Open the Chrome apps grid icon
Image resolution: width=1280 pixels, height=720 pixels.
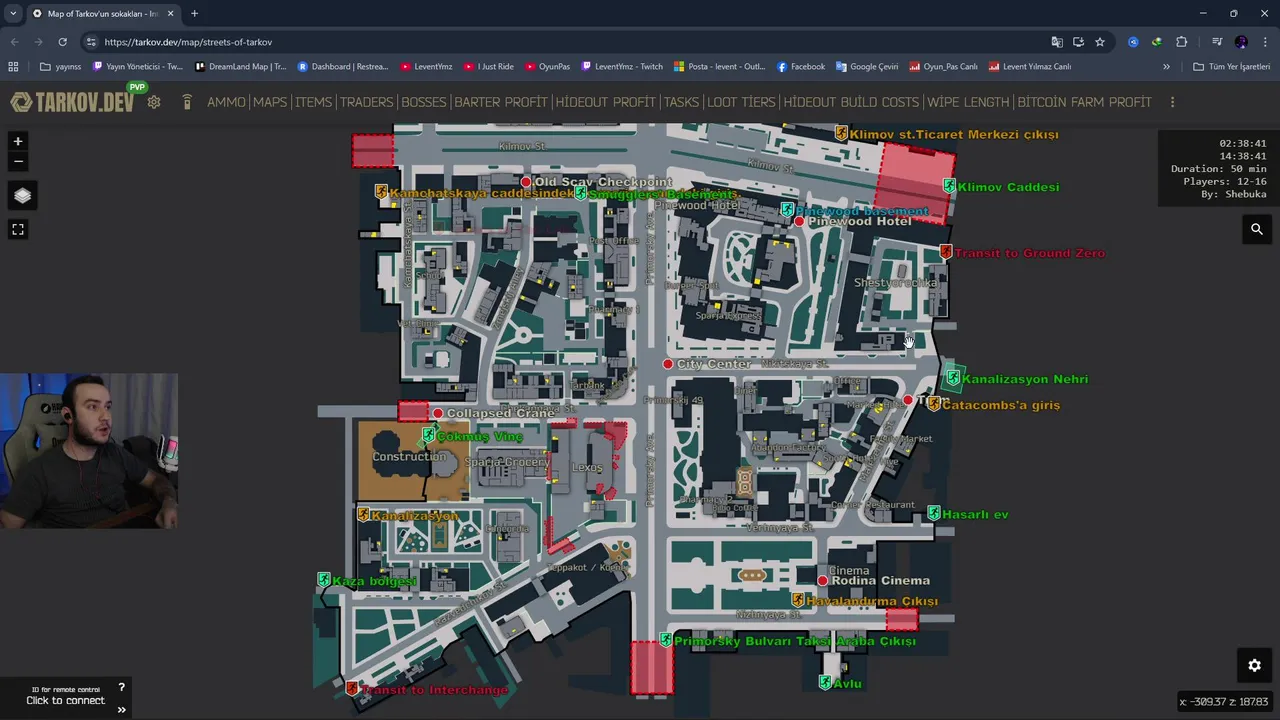pos(13,67)
